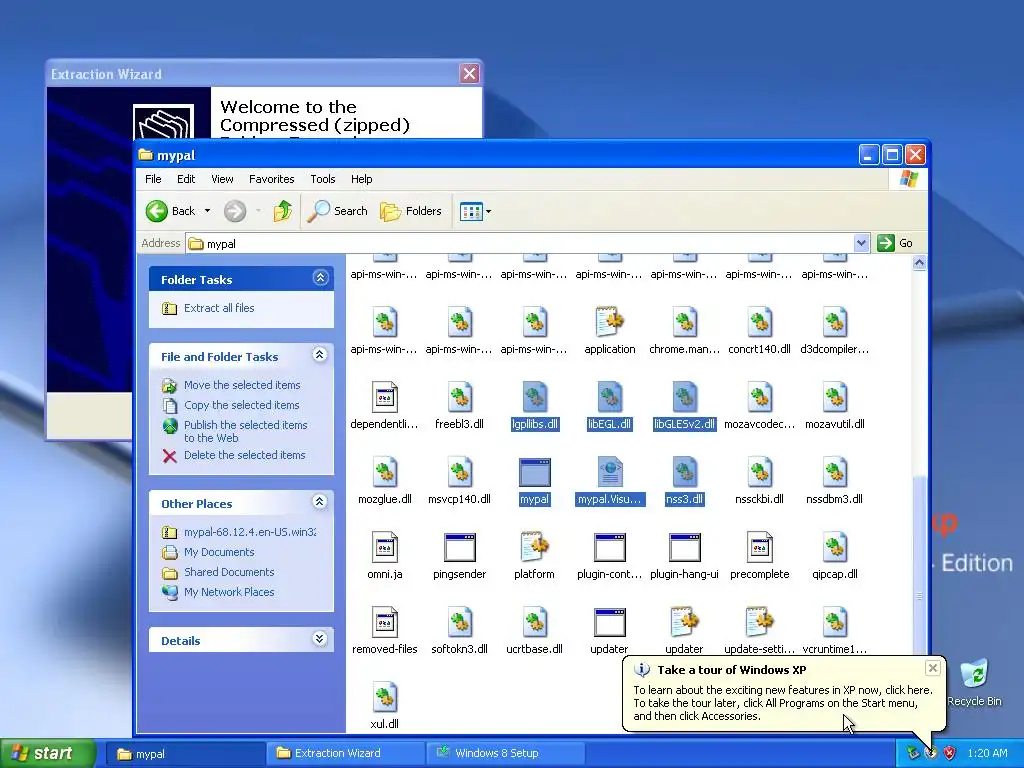Select concrt140.dll file icon
Screen dimensions: 1024x768
[760, 323]
